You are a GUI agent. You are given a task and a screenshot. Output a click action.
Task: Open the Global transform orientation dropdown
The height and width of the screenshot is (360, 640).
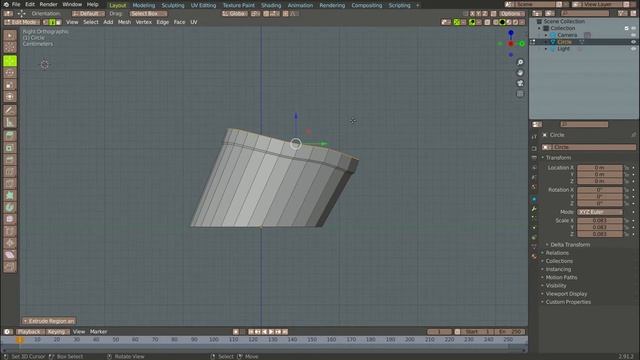(x=235, y=13)
